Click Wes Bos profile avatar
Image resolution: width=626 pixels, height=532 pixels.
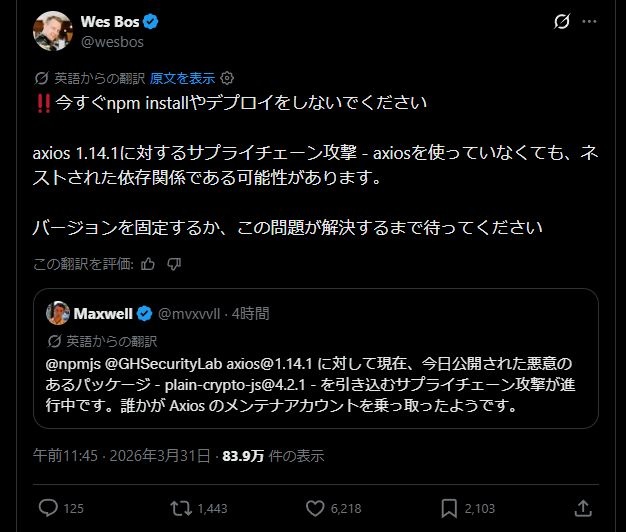tap(52, 31)
